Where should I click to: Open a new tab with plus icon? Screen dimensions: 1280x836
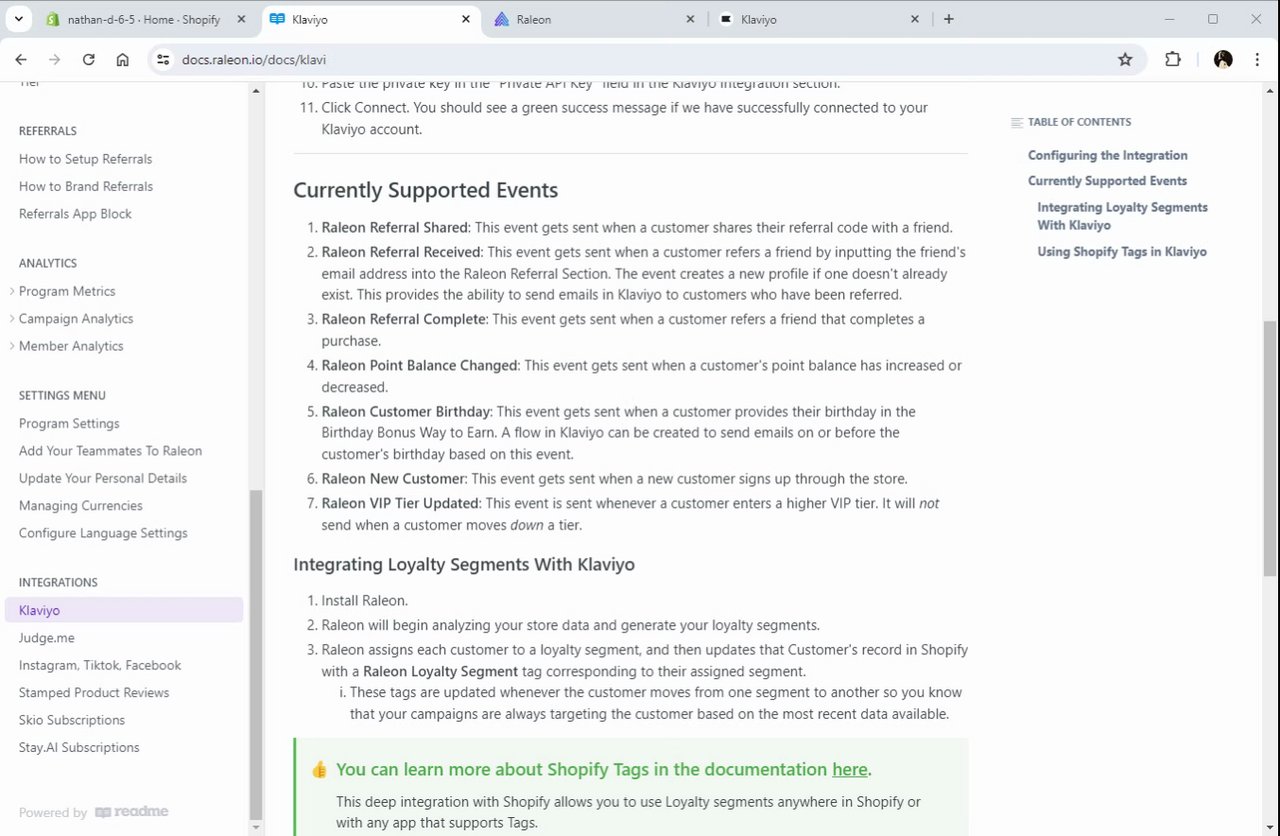tap(948, 19)
